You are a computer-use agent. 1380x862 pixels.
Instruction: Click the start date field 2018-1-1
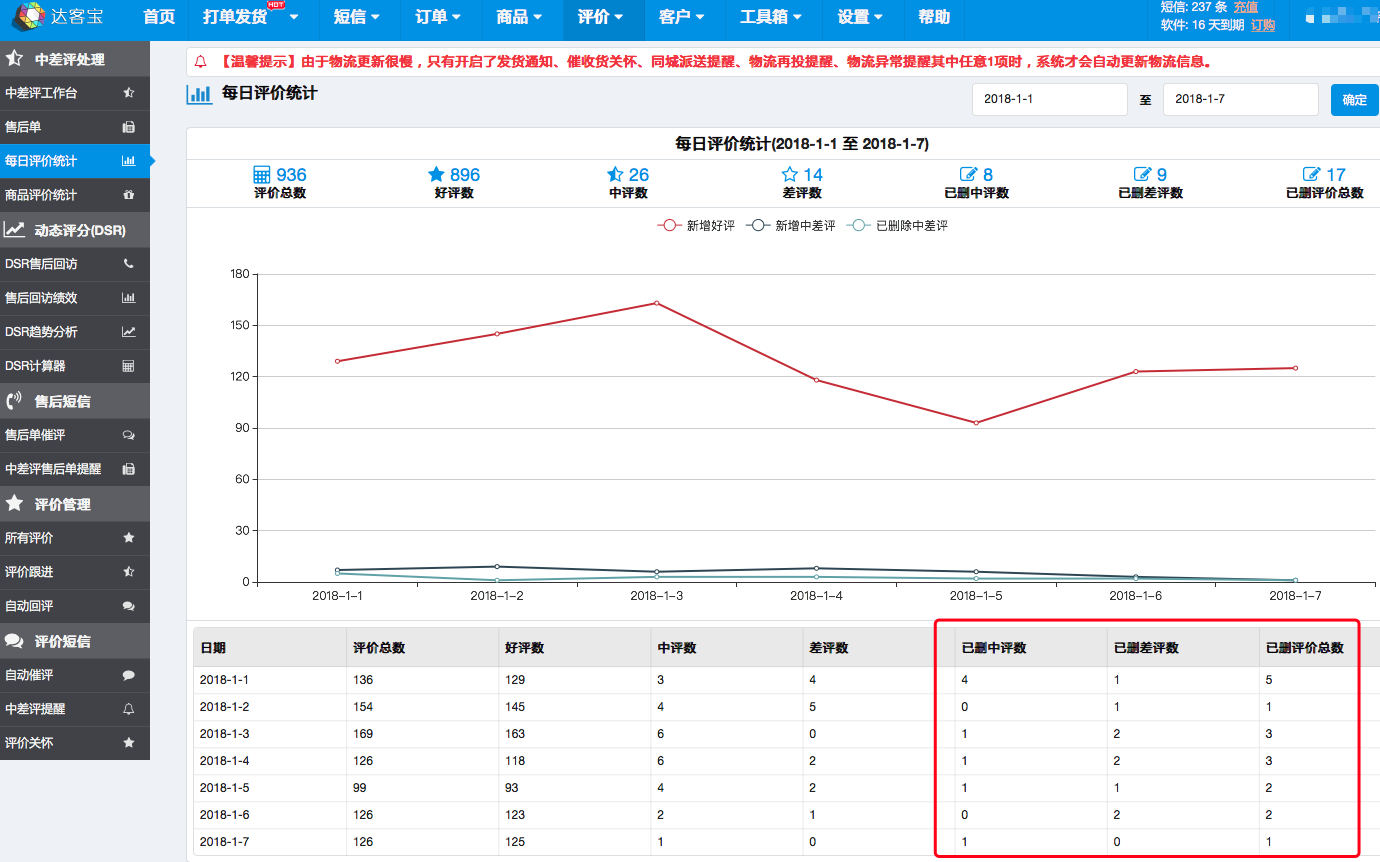point(1050,100)
